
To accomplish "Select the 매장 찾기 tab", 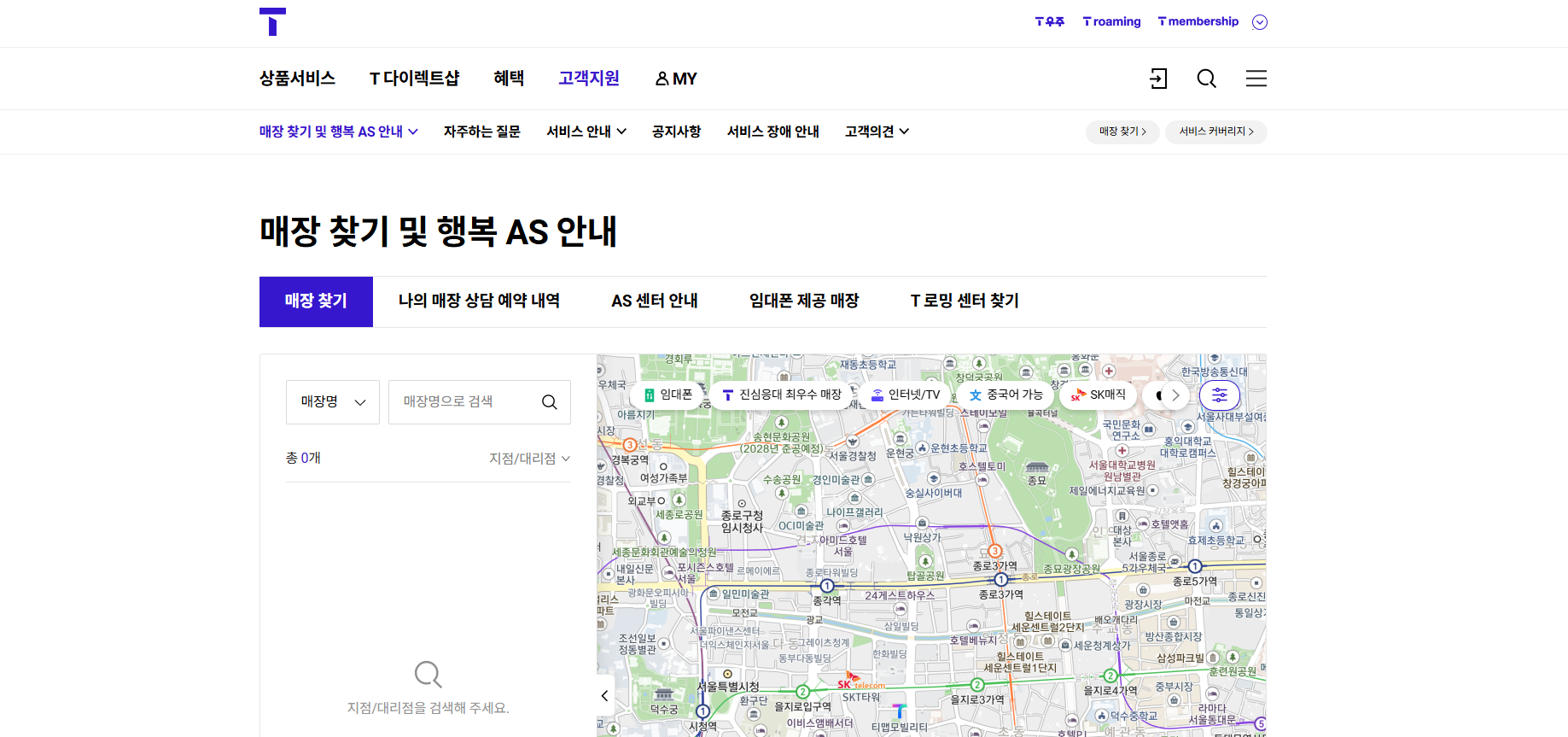I will [316, 301].
